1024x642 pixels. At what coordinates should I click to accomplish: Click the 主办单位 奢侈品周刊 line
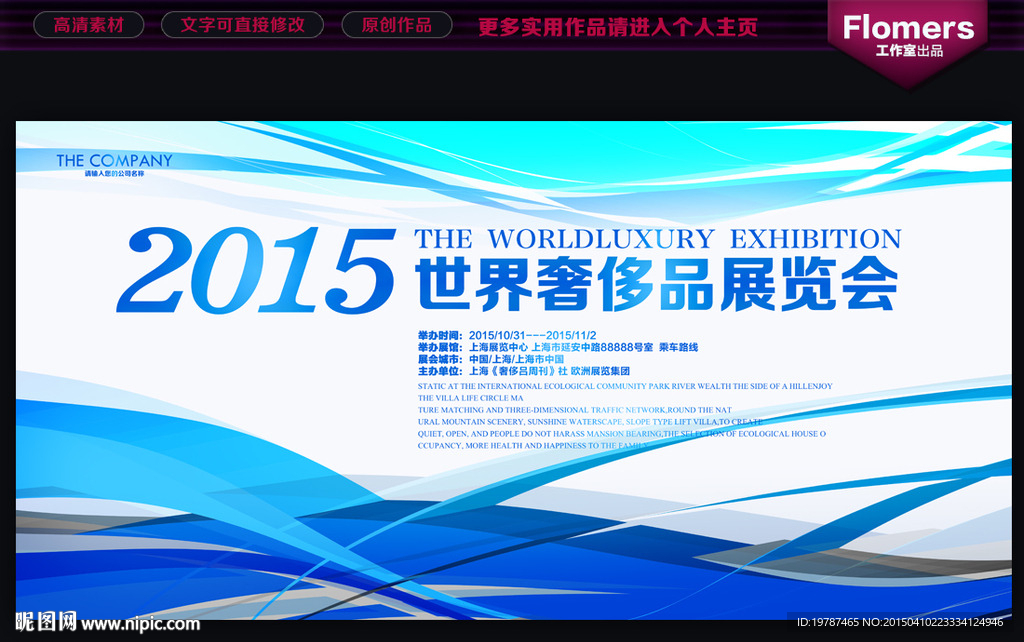(x=524, y=371)
